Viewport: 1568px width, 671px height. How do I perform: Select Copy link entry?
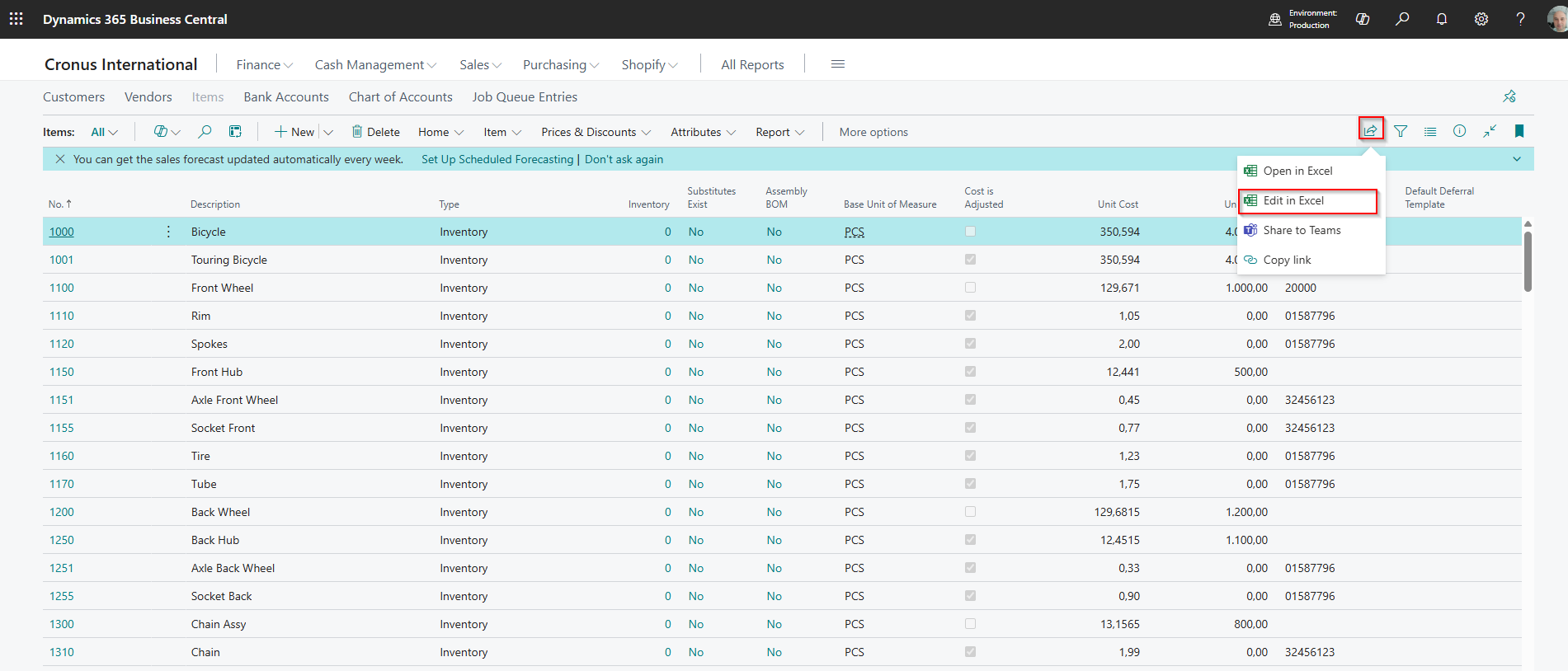(1311, 260)
